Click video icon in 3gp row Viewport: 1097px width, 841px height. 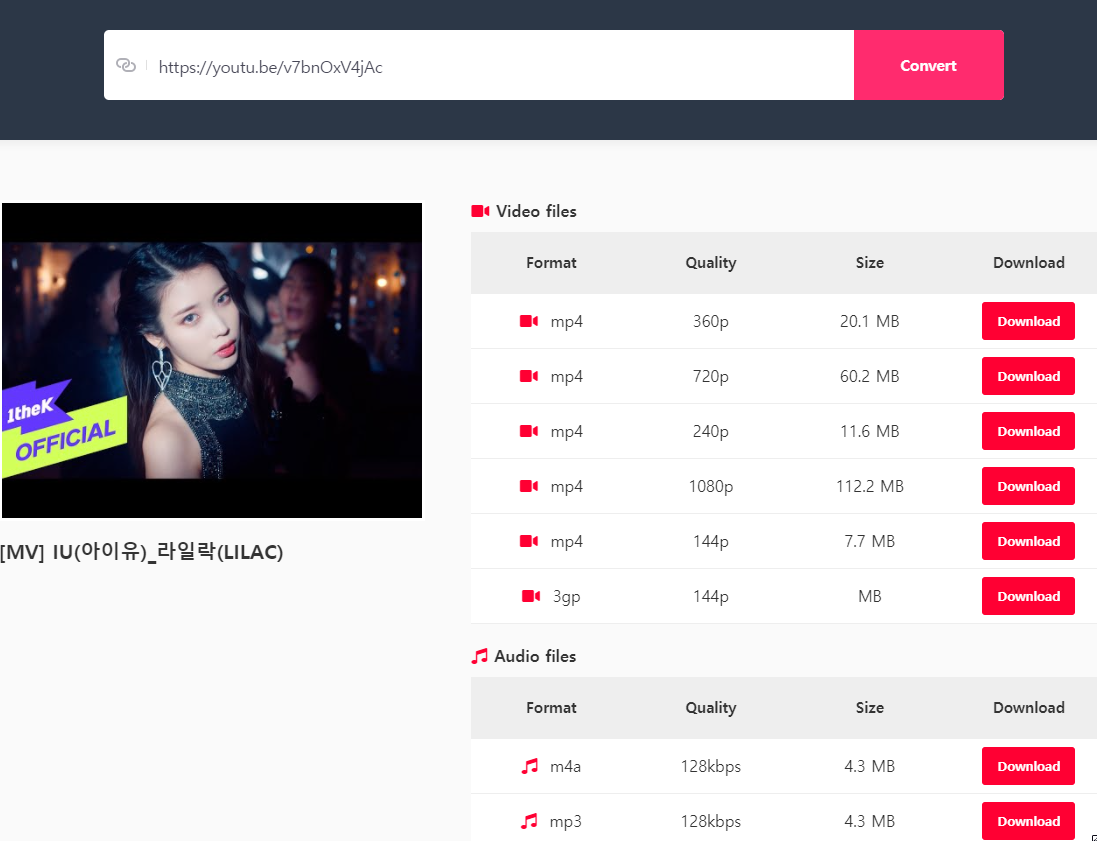point(531,596)
